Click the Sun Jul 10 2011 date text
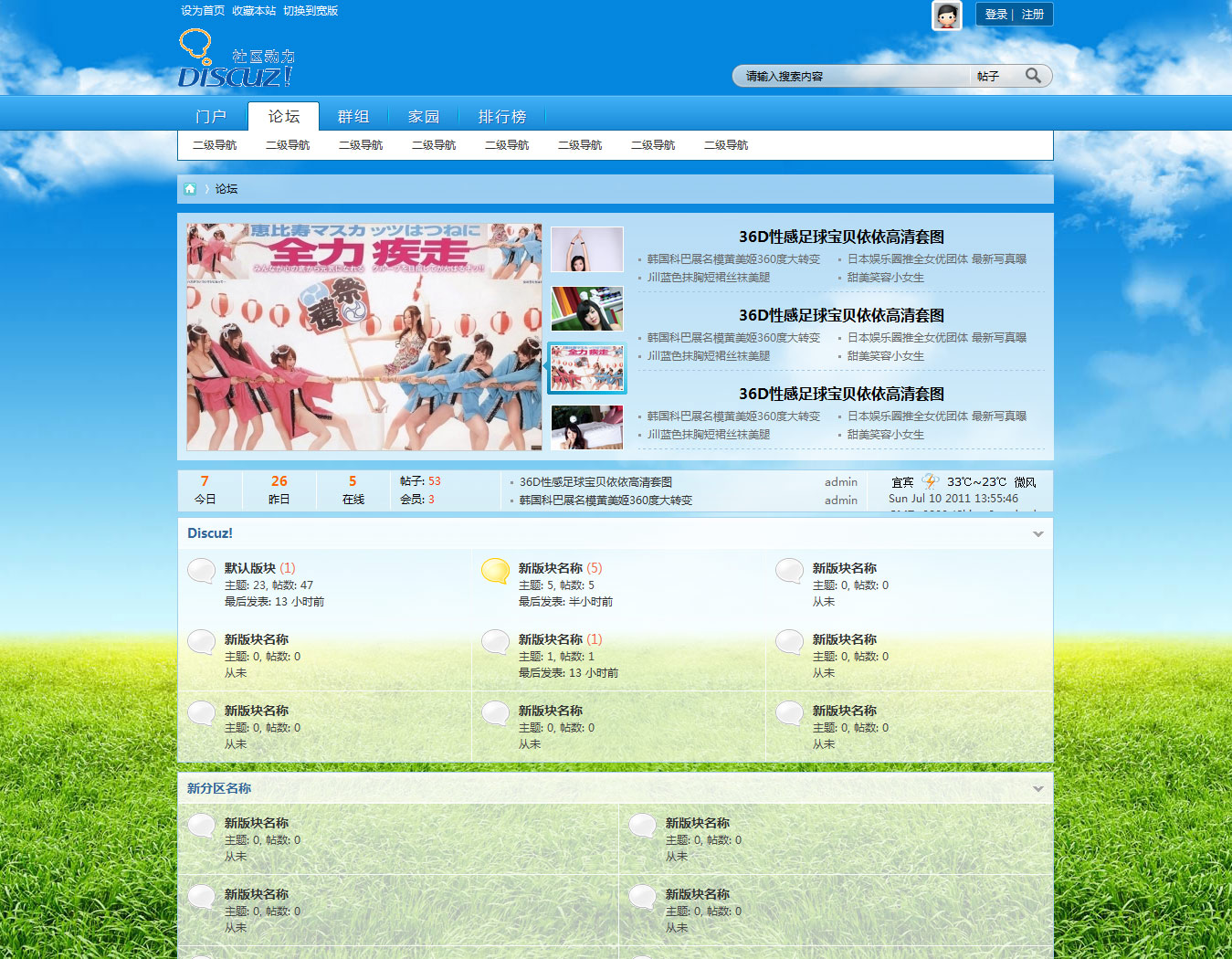This screenshot has height=959, width=1232. [x=953, y=499]
